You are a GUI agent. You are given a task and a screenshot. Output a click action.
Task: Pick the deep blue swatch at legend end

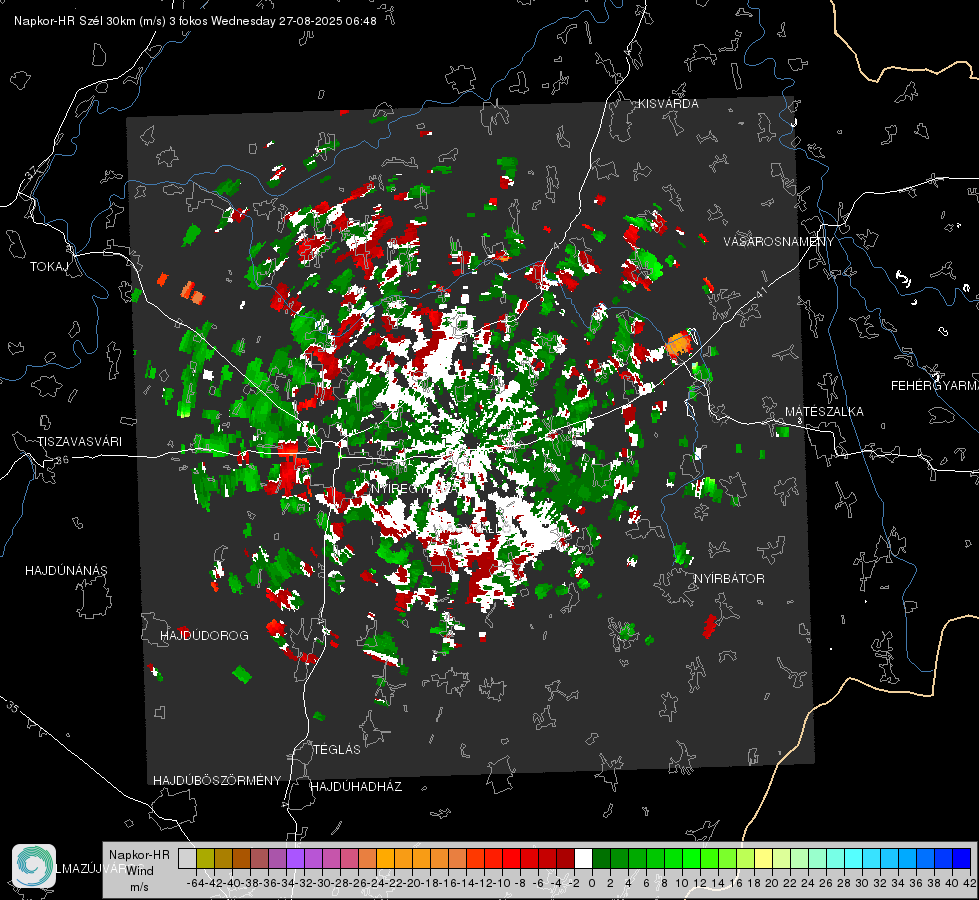(x=962, y=858)
